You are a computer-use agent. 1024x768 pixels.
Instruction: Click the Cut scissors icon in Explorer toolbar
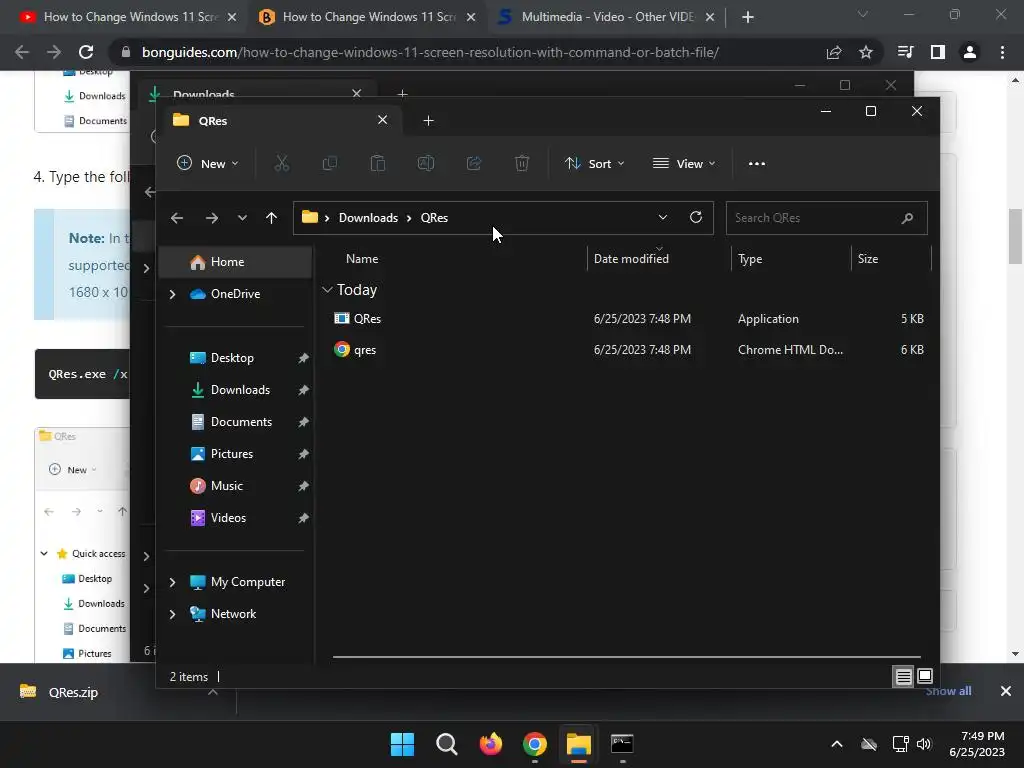(x=281, y=163)
